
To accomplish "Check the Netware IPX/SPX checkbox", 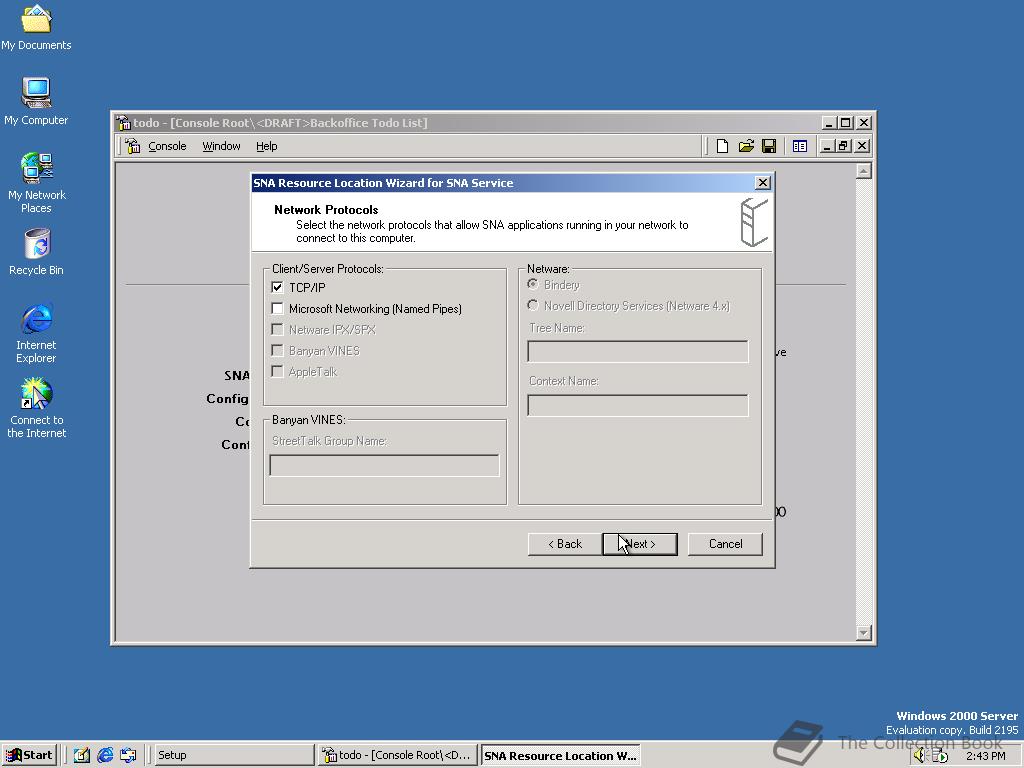I will tap(278, 329).
